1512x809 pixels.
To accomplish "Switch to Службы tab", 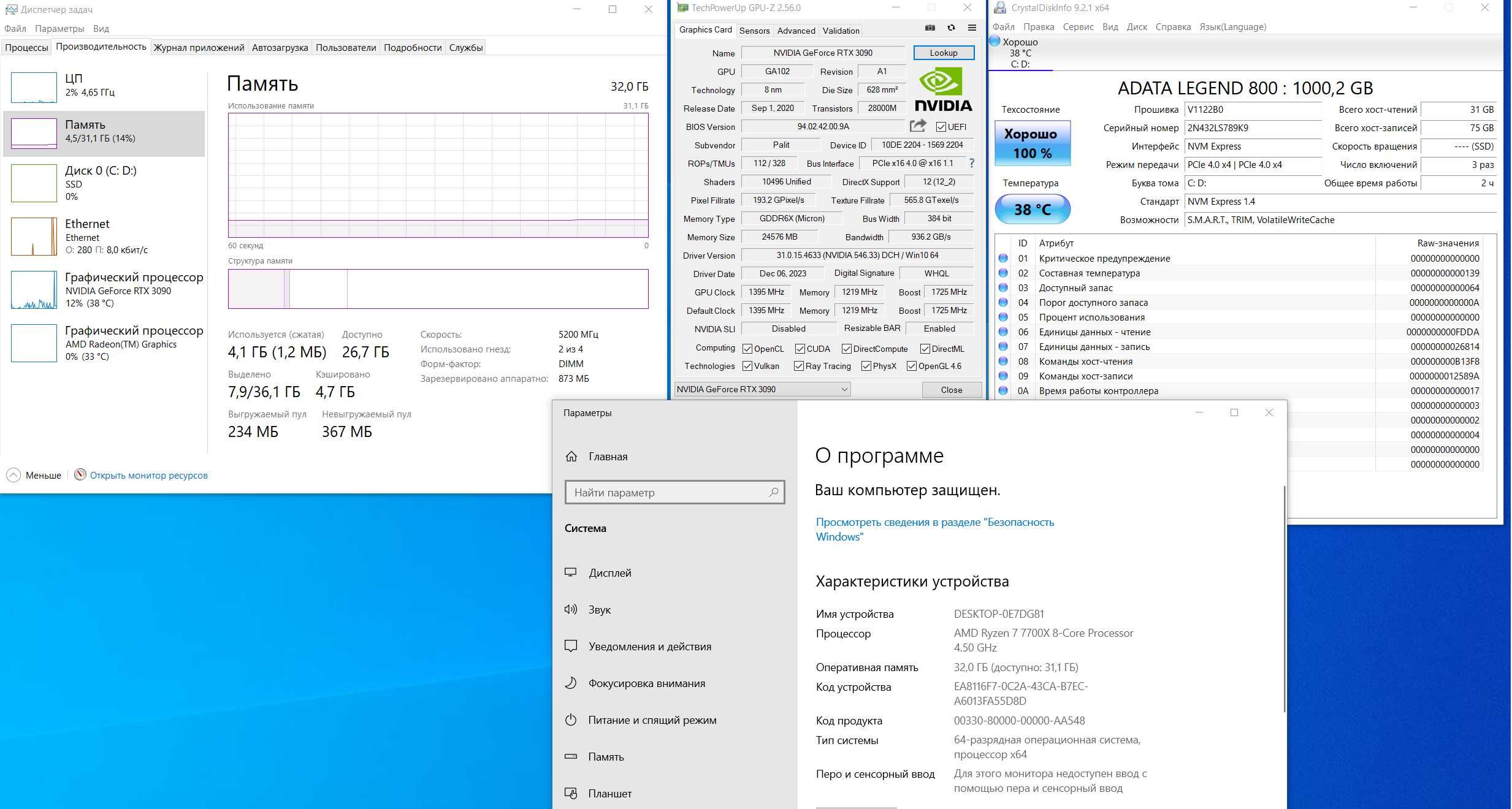I will [x=466, y=47].
